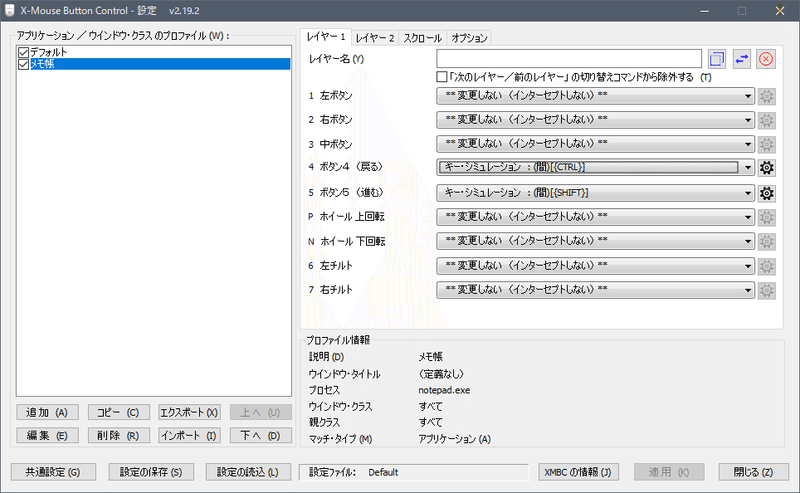Viewport: 800px width, 493px height.
Task: Open the ホイール上回転 action dropdown
Action: coord(595,217)
